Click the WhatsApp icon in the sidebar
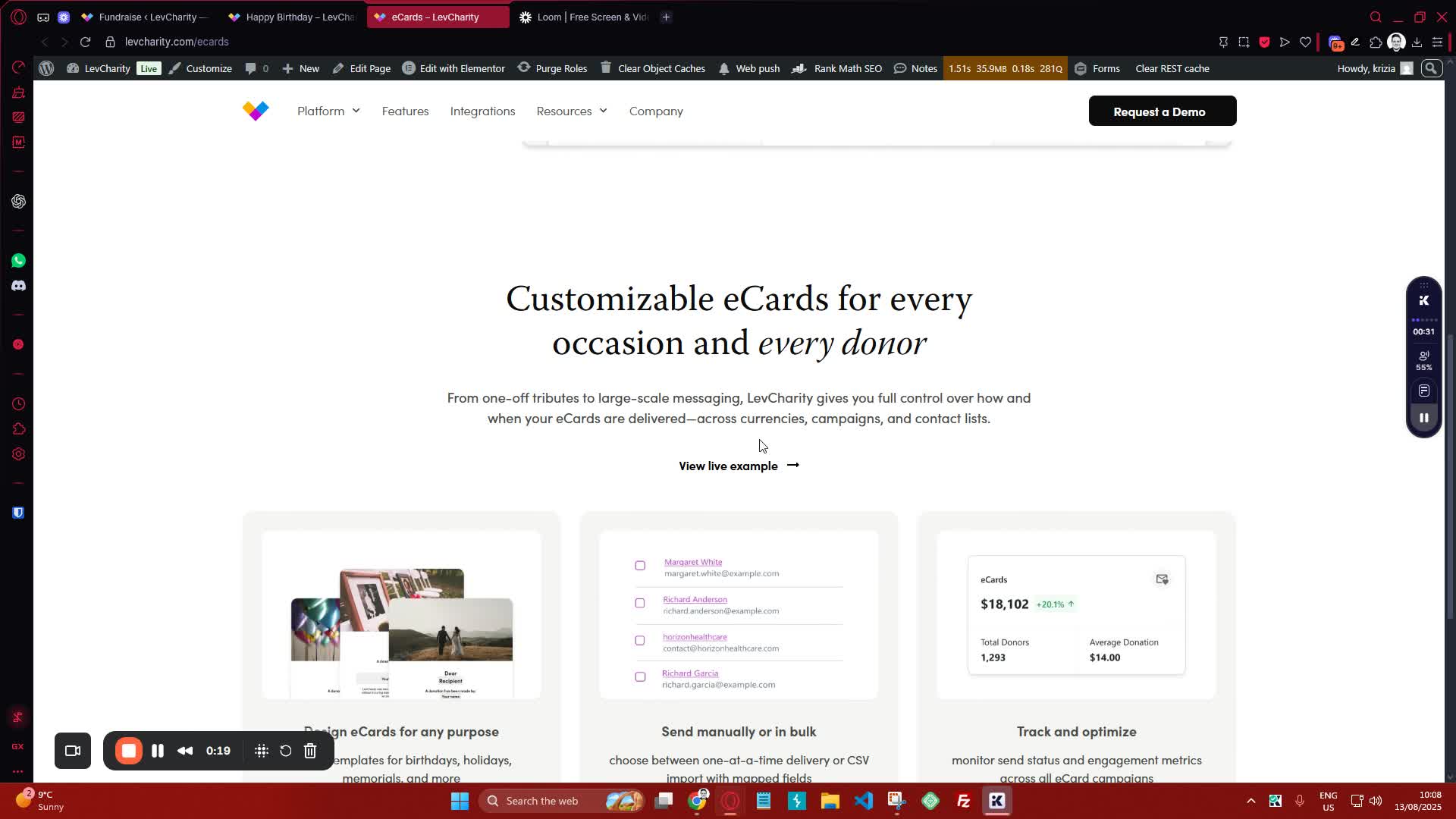Viewport: 1456px width, 819px height. [18, 261]
